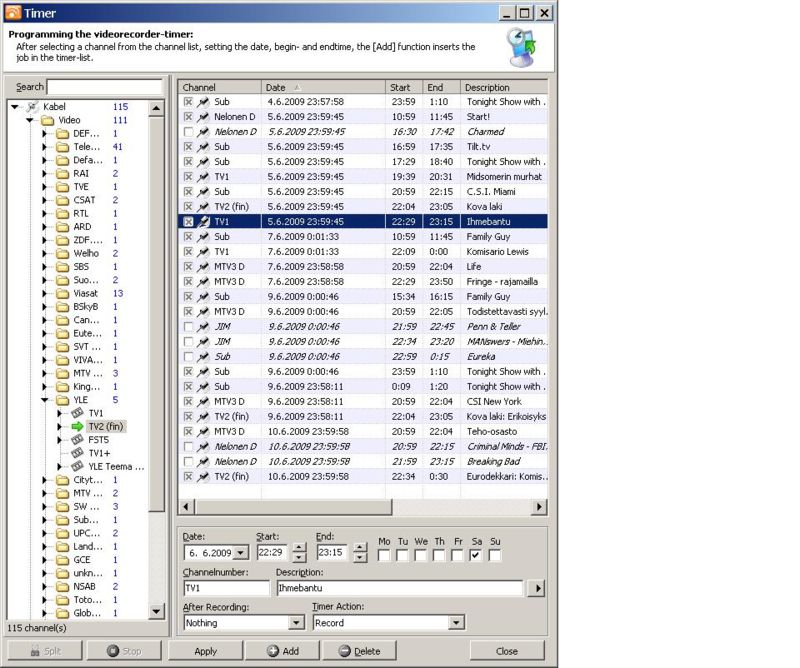800x668 pixels.
Task: Tick the Su weekday checkbox
Action: [494, 555]
